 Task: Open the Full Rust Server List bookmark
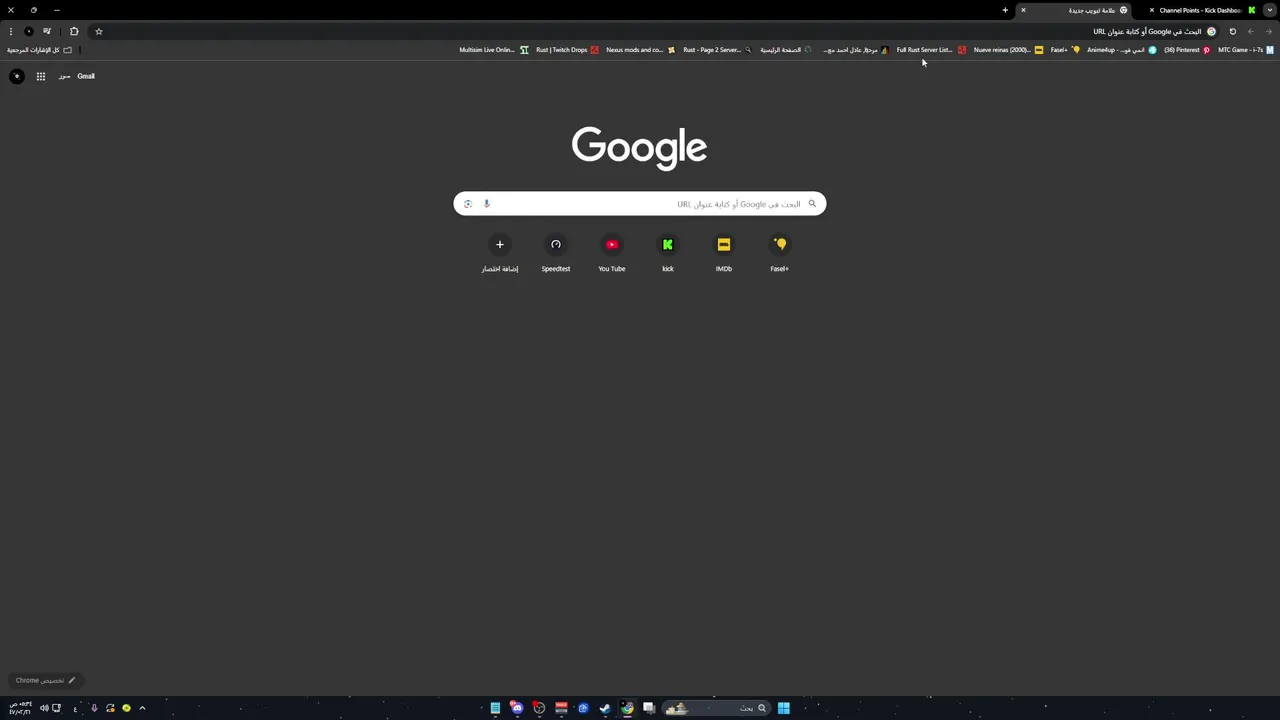point(931,50)
